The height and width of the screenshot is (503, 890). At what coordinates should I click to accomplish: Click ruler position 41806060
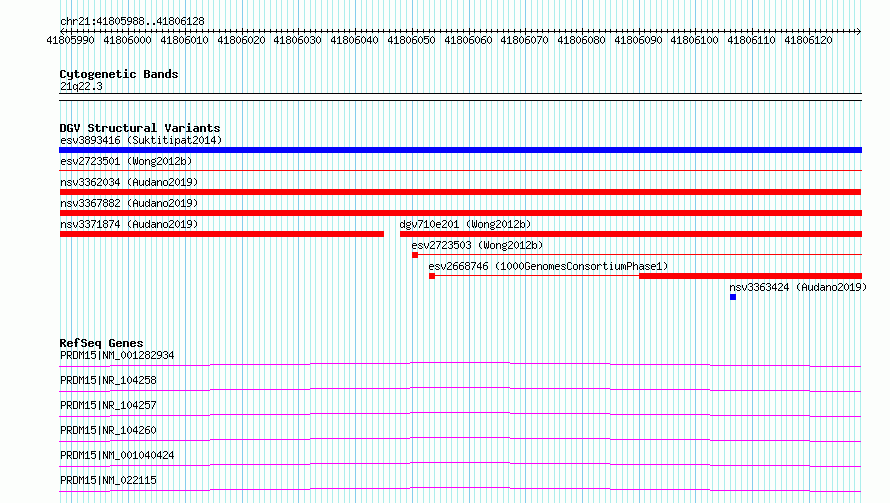tap(468, 40)
